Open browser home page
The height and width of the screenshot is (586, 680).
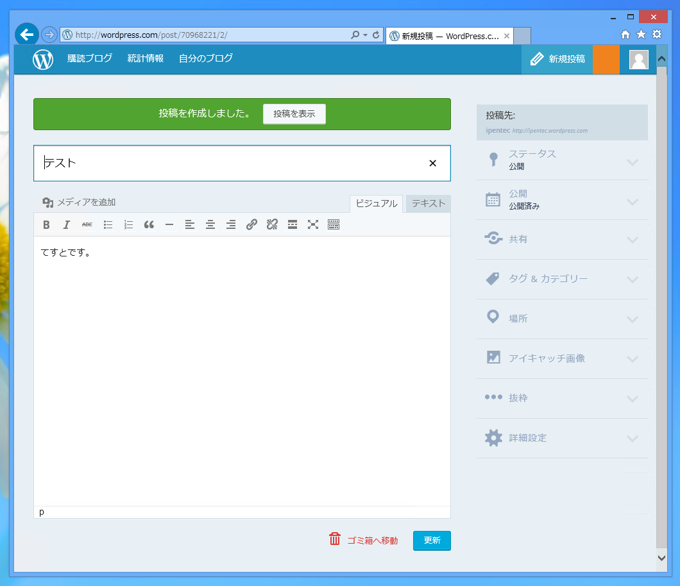pyautogui.click(x=625, y=34)
